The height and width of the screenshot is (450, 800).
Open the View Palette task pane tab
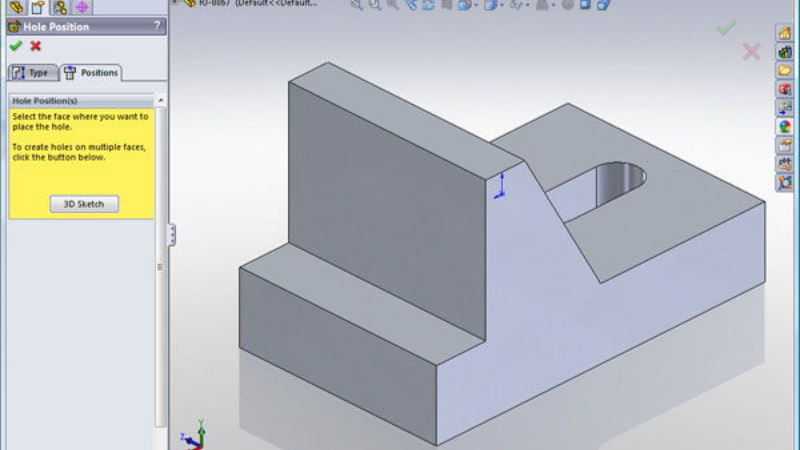785,108
